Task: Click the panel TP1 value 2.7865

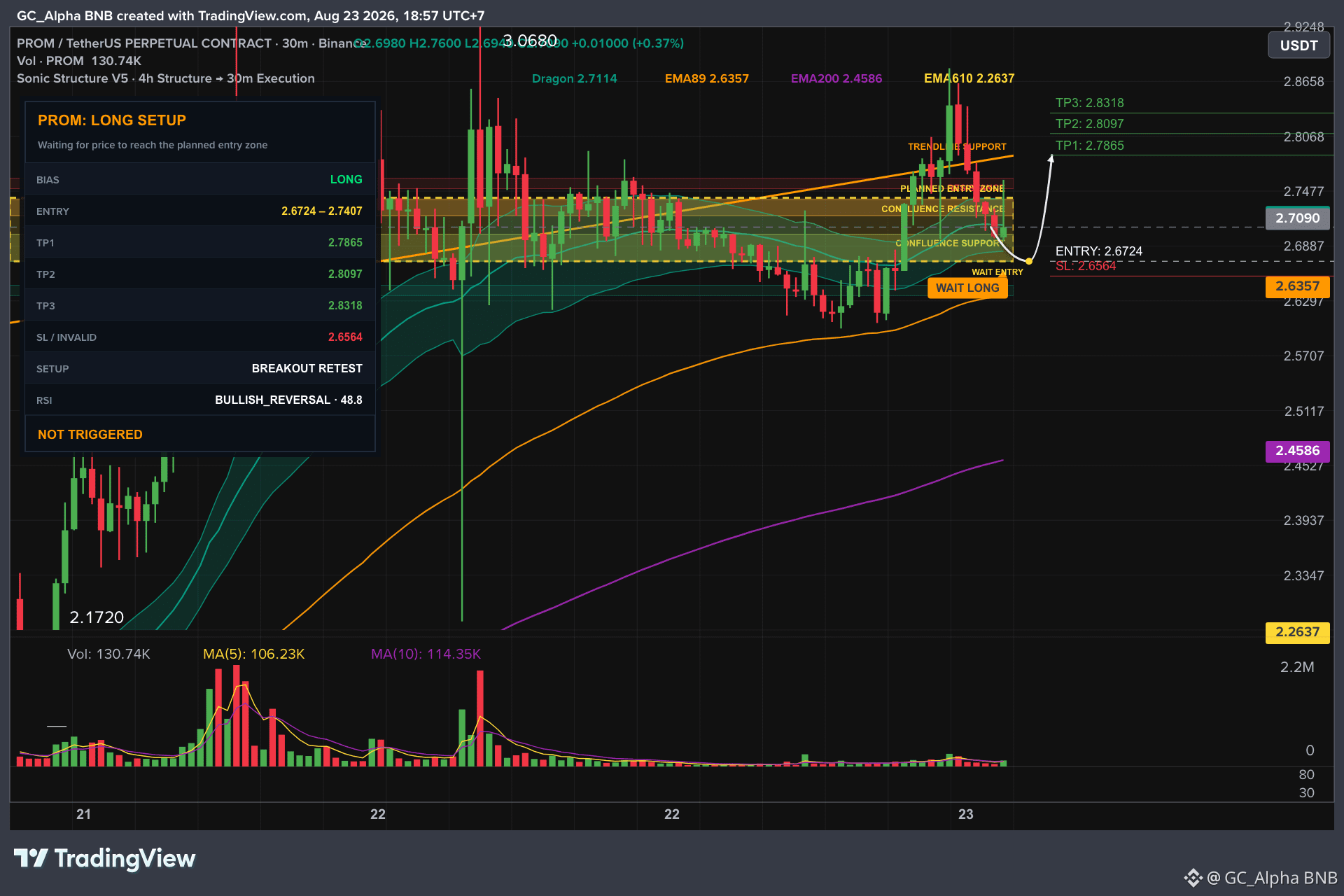Action: coord(345,243)
